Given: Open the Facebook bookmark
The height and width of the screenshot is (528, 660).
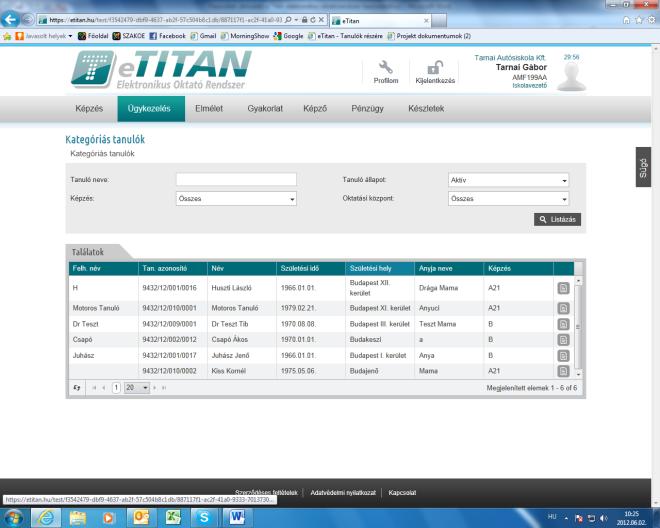Looking at the screenshot, I should click(168, 36).
